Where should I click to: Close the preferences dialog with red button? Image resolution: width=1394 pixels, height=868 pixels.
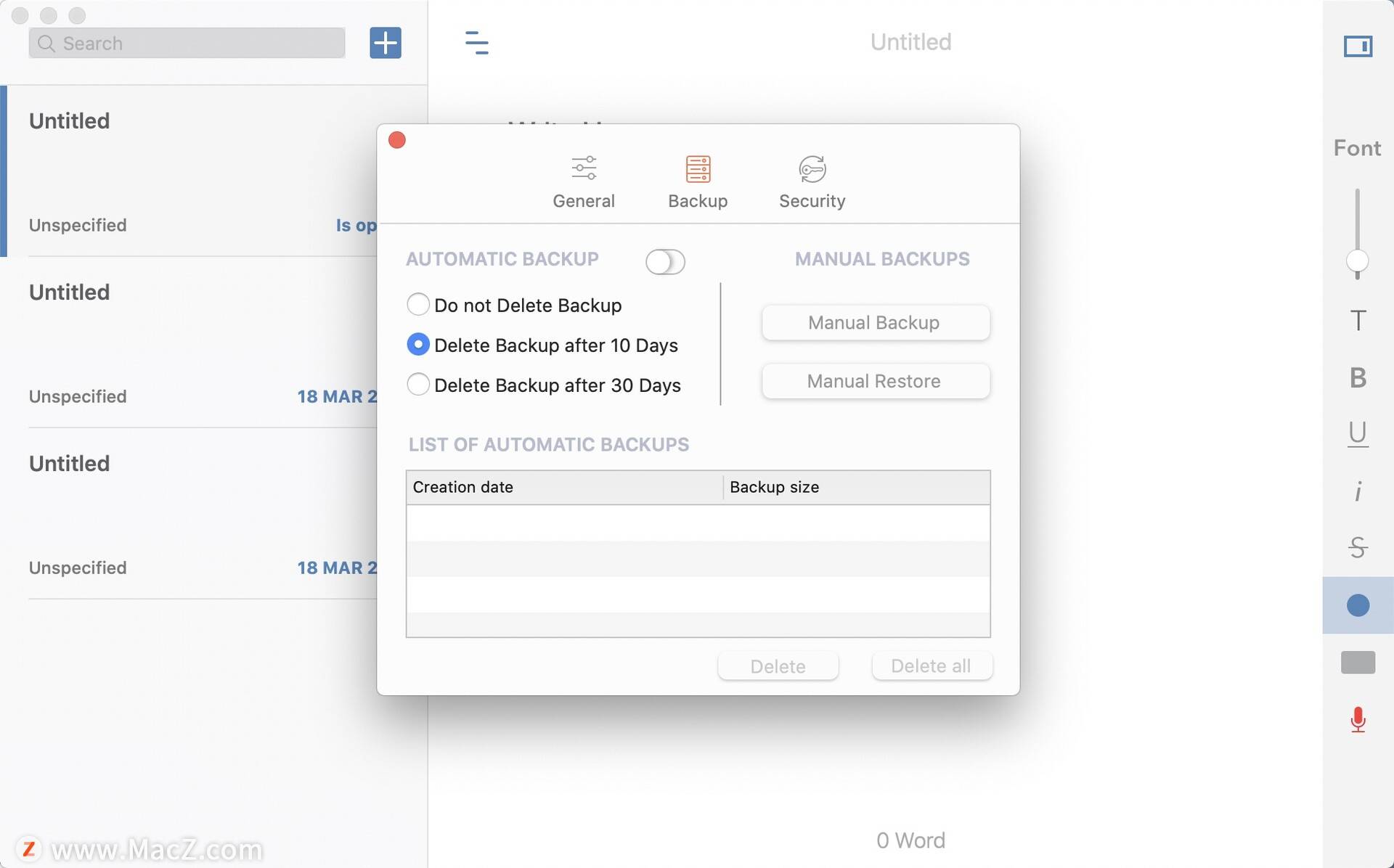[x=397, y=140]
